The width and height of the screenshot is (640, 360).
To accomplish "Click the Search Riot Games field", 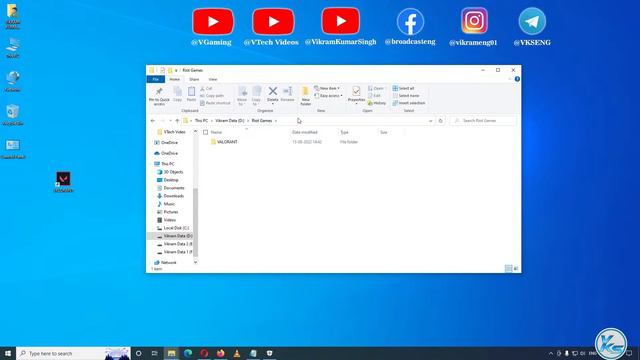I will click(483, 121).
